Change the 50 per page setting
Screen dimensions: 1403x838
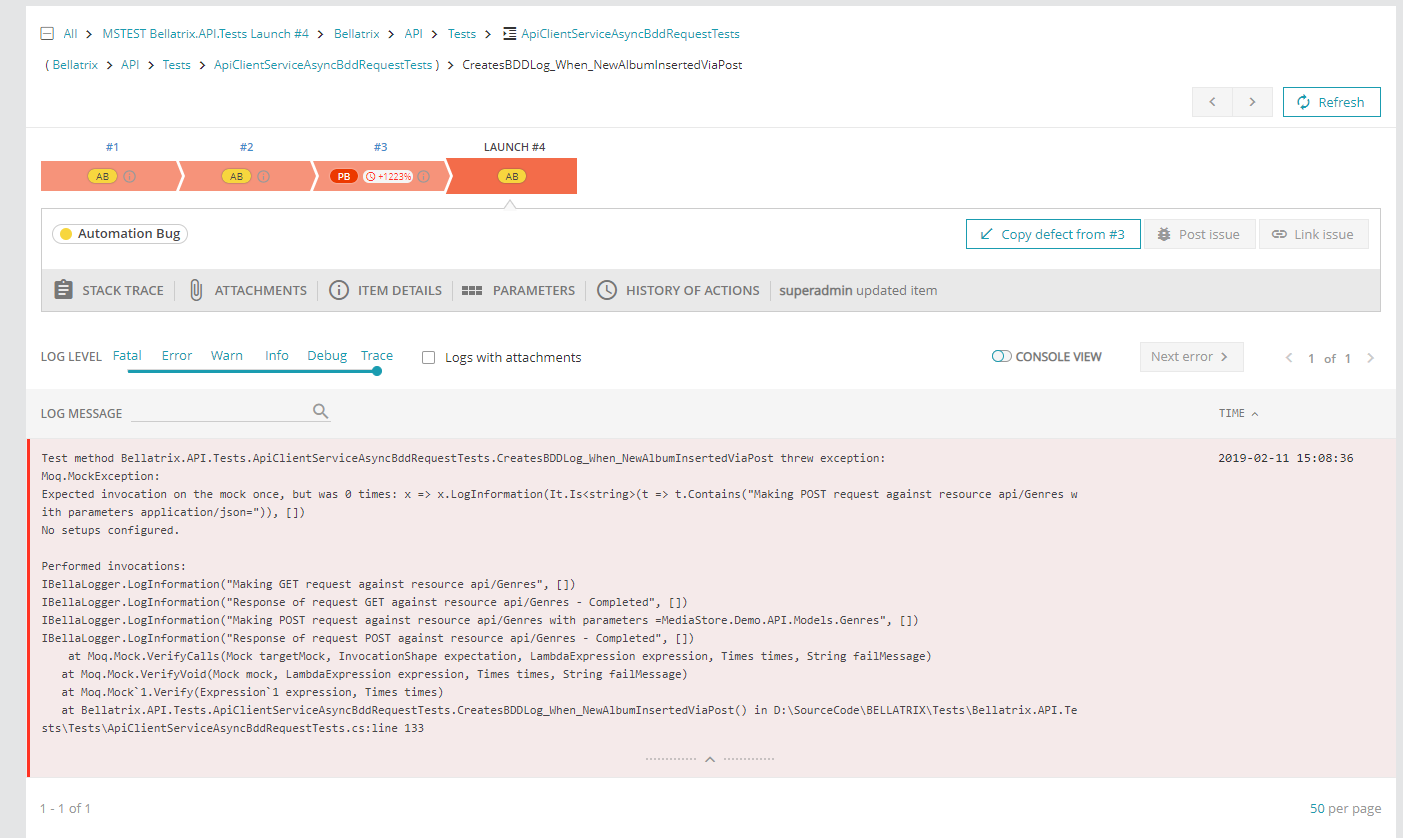click(x=1345, y=808)
